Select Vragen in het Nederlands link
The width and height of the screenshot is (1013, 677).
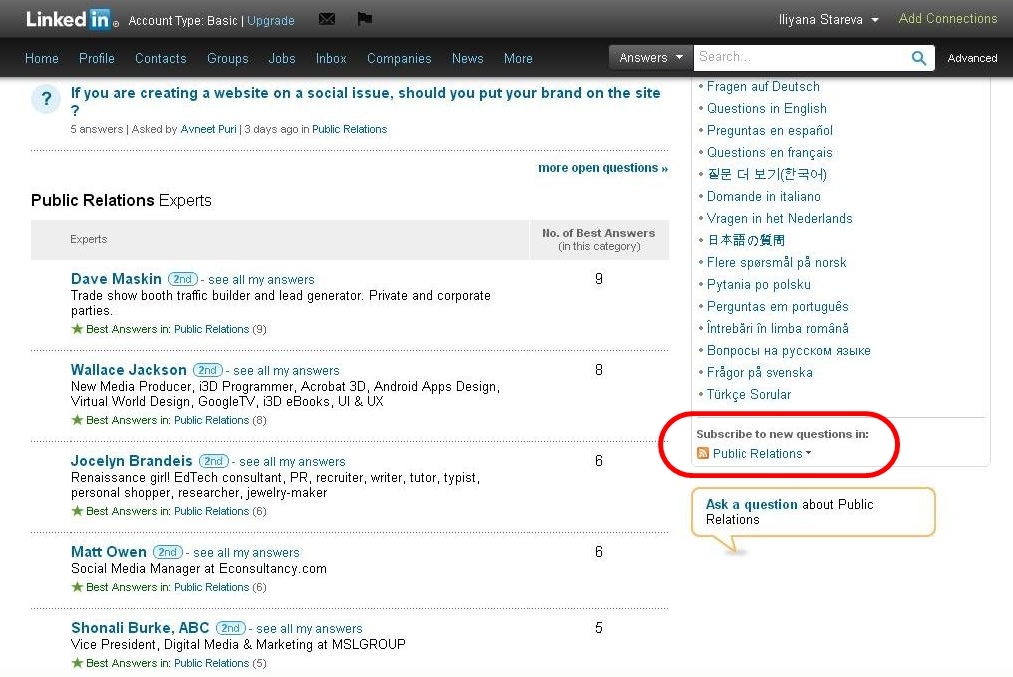[x=779, y=218]
